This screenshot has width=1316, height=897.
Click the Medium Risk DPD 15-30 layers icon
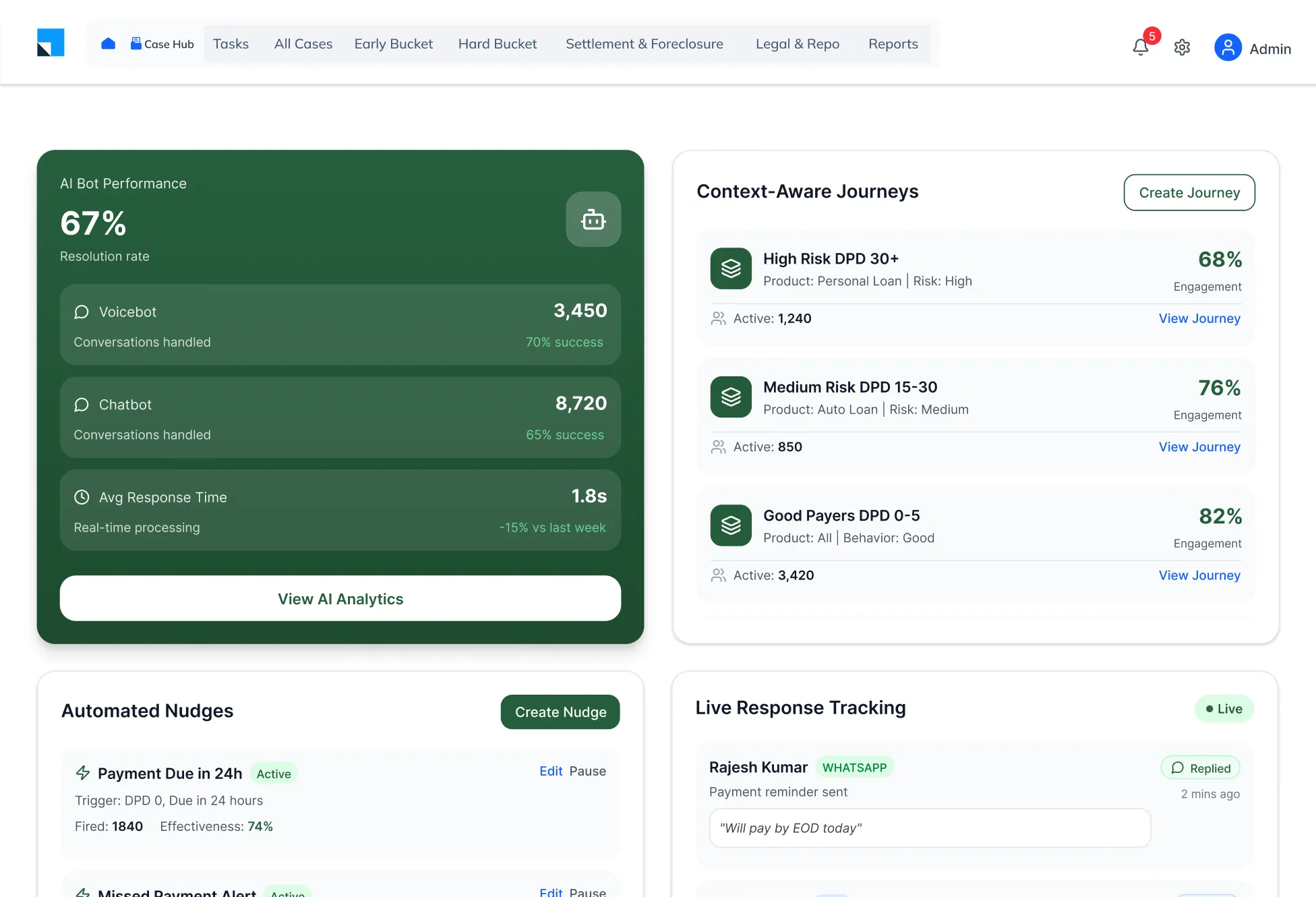point(731,397)
